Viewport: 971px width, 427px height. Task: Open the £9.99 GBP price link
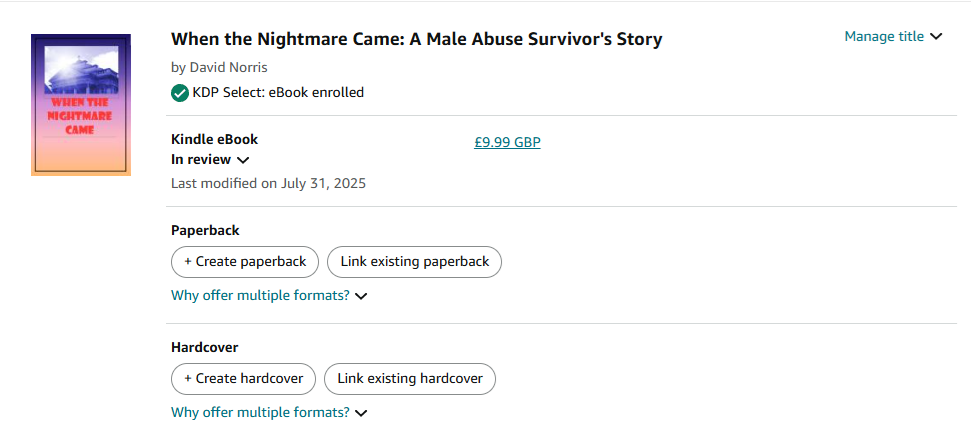point(507,143)
